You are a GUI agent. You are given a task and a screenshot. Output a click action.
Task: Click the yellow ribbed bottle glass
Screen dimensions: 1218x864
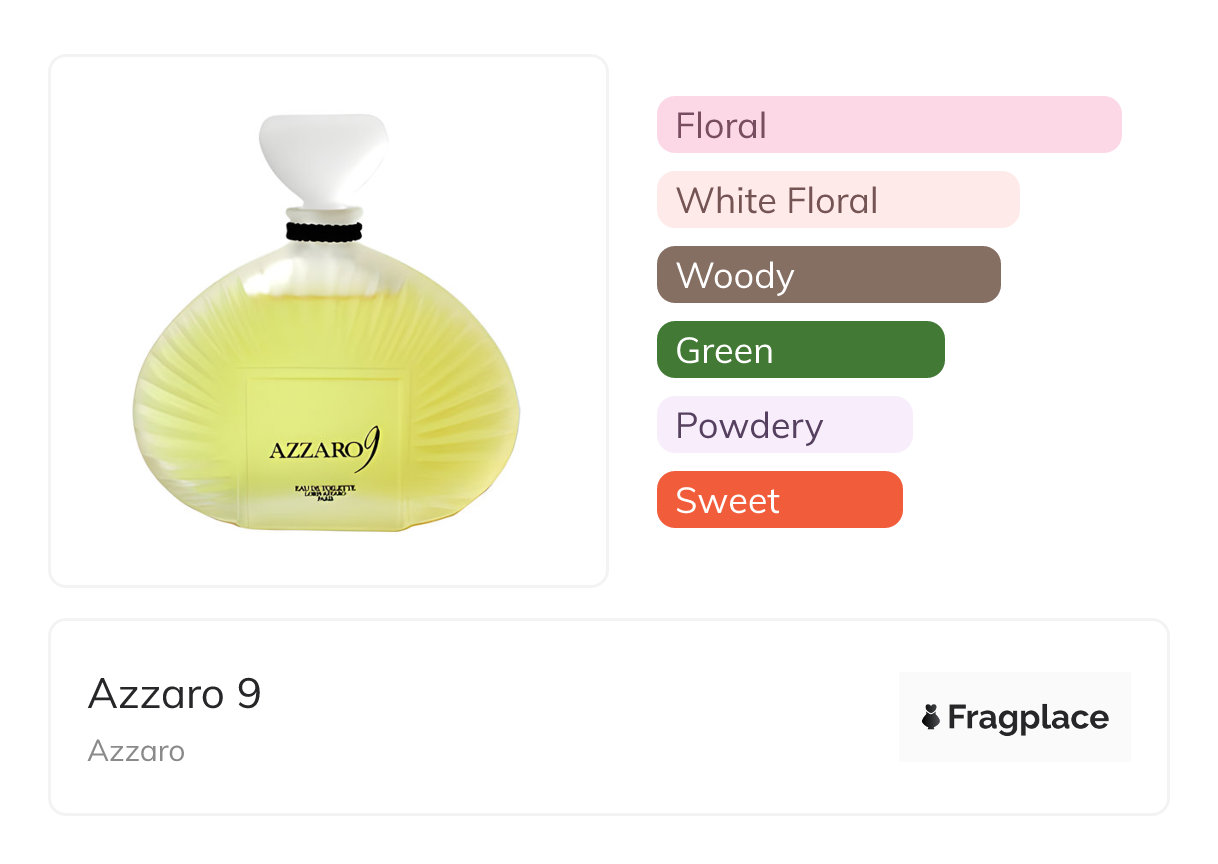click(x=190, y=400)
